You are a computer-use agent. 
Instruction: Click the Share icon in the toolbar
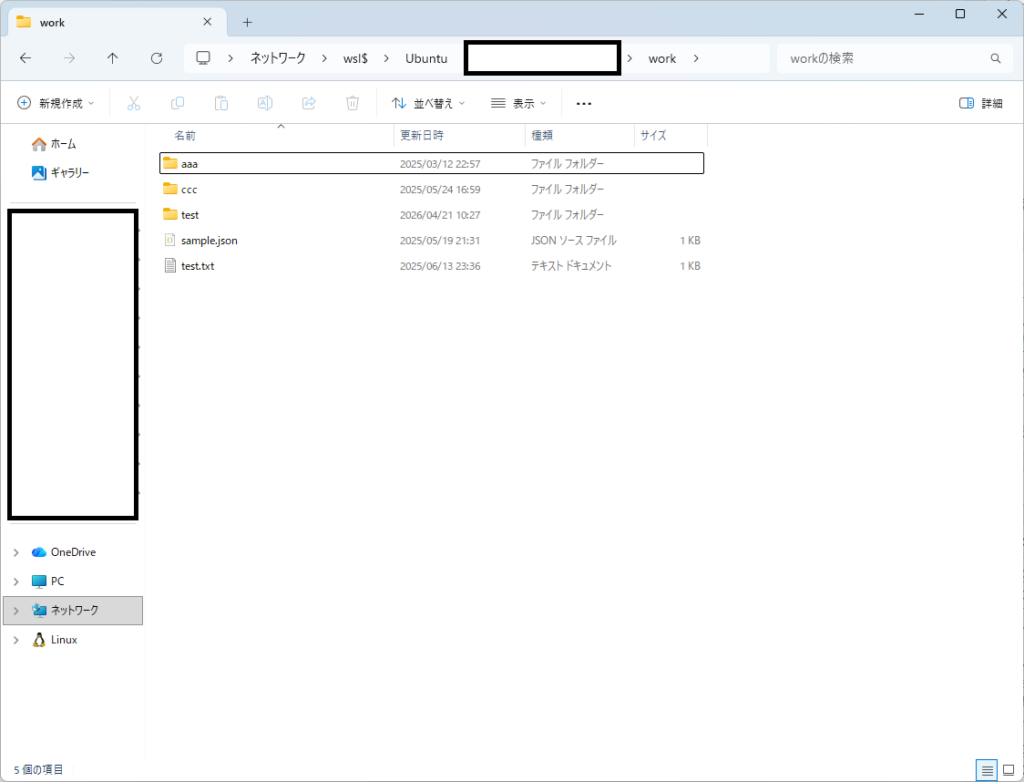point(308,103)
